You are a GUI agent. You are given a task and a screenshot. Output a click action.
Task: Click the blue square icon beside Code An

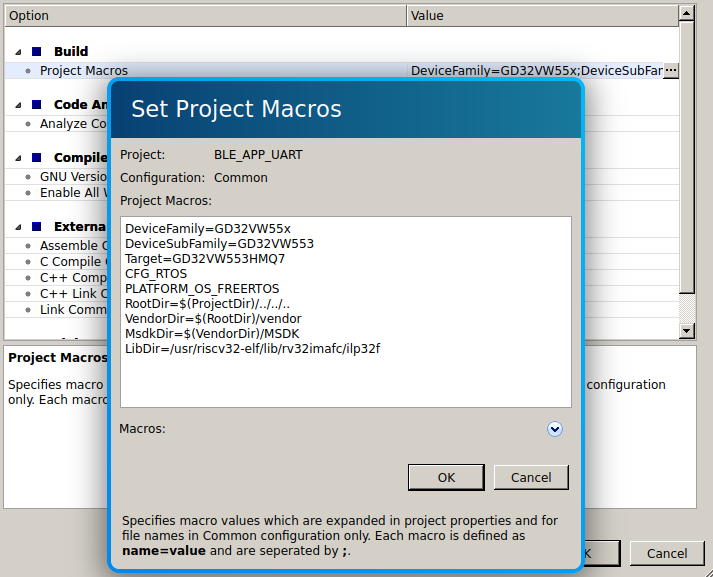pos(36,104)
